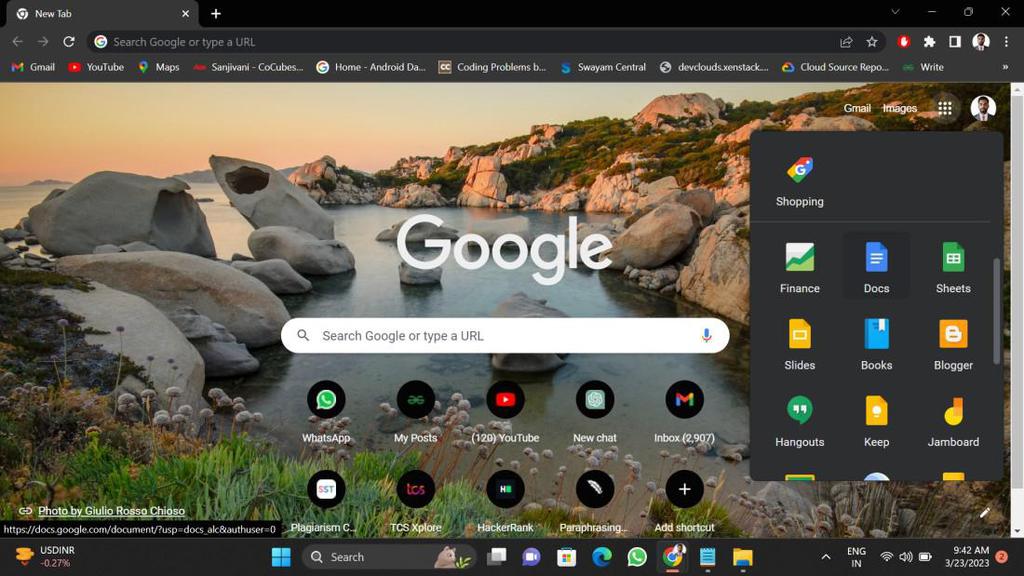Open Google Keep app

click(x=876, y=422)
